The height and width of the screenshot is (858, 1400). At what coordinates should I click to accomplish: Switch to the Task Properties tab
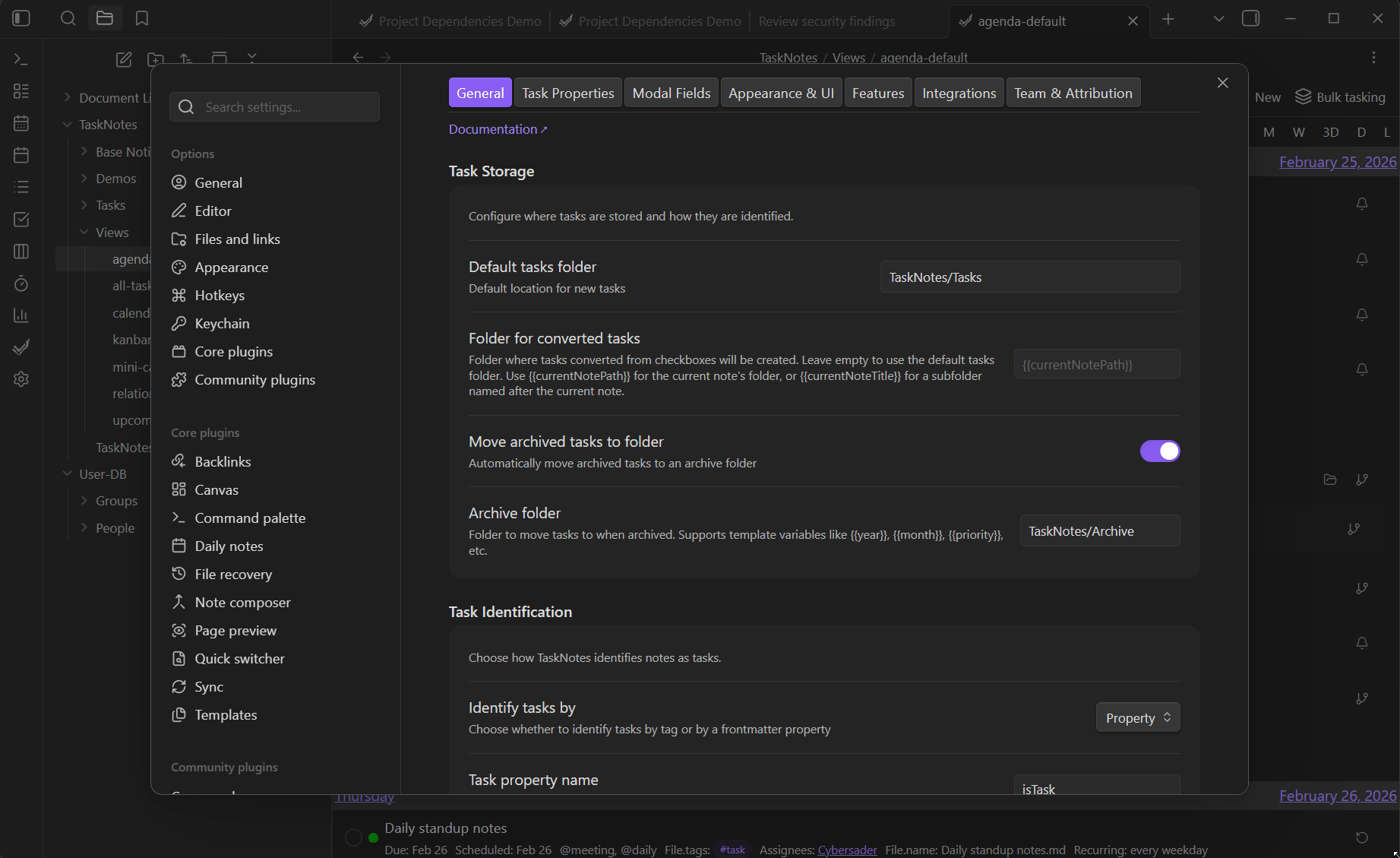567,92
